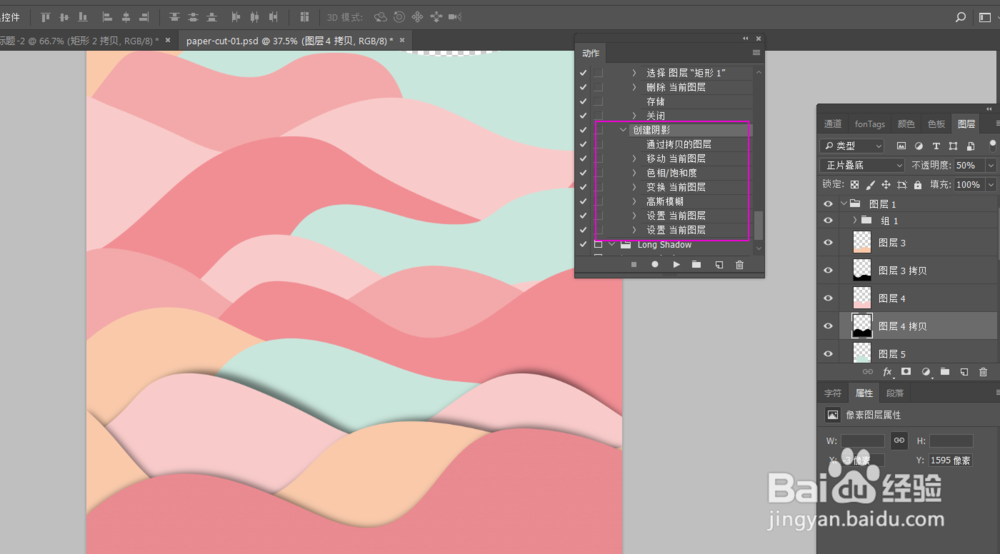The width and height of the screenshot is (1000, 554).
Task: Hide 图层 4 拷贝 layer
Action: click(828, 326)
